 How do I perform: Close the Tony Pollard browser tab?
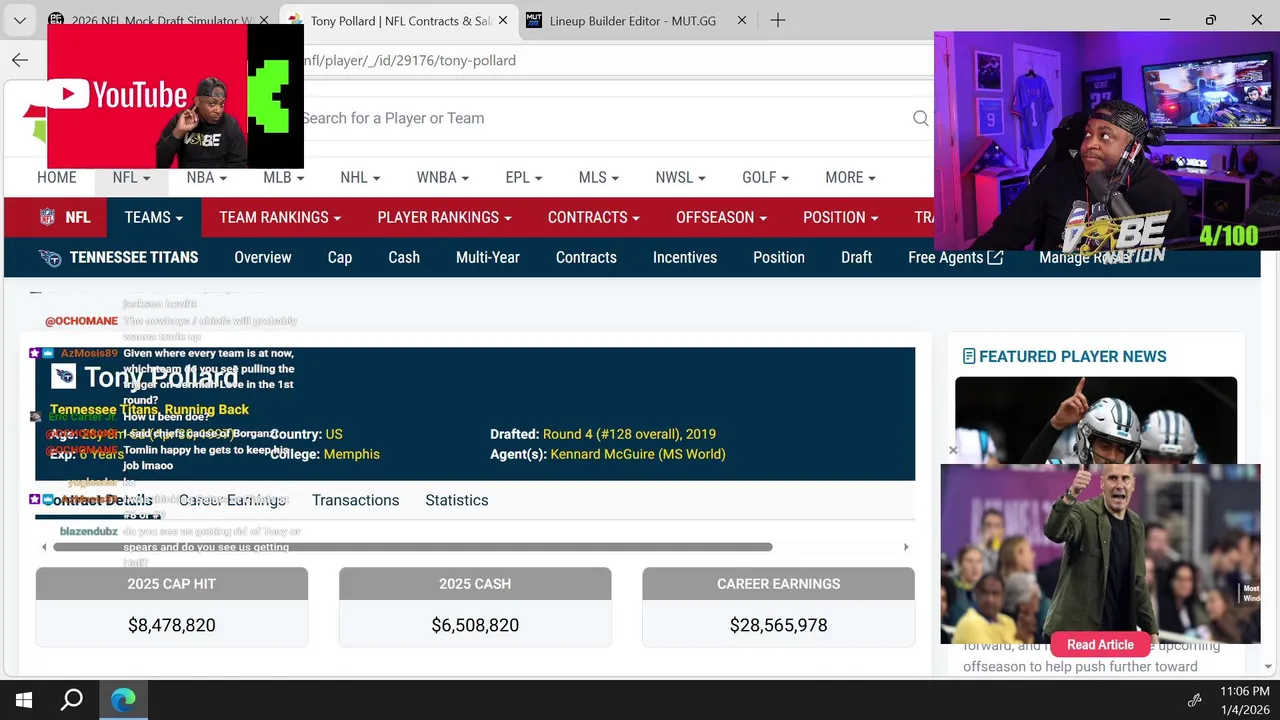[502, 20]
